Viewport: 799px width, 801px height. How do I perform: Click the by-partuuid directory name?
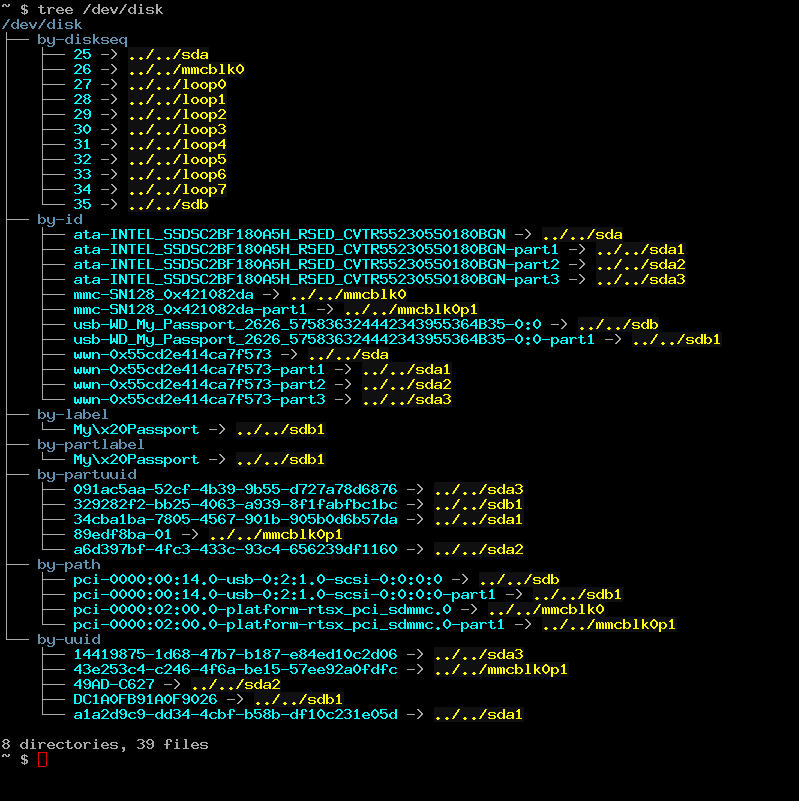pos(87,475)
